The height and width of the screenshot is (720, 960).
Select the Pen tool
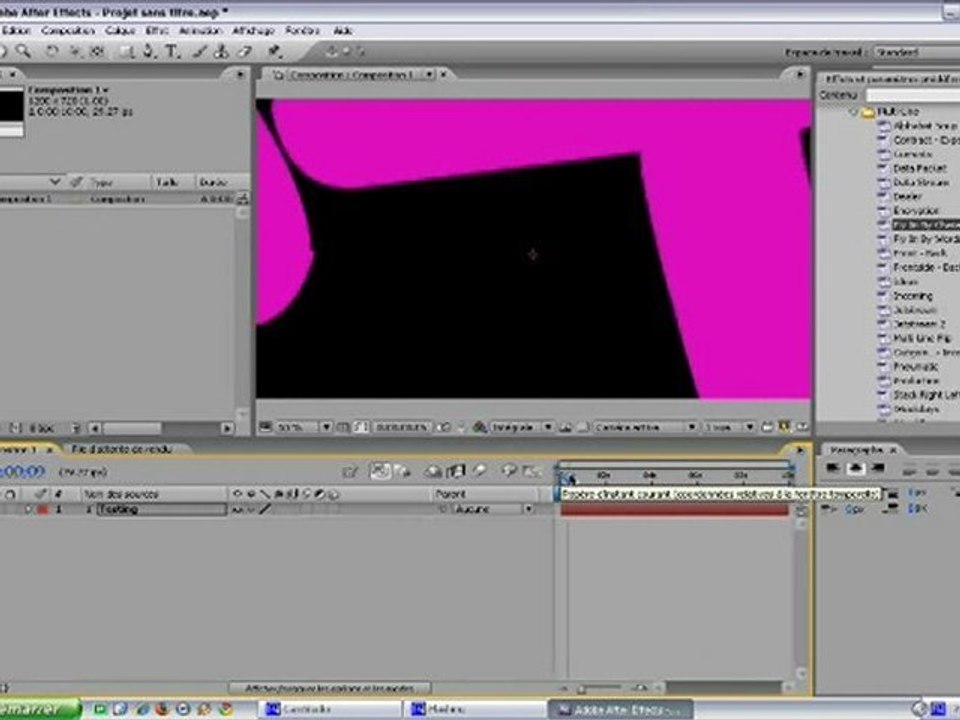[x=149, y=51]
